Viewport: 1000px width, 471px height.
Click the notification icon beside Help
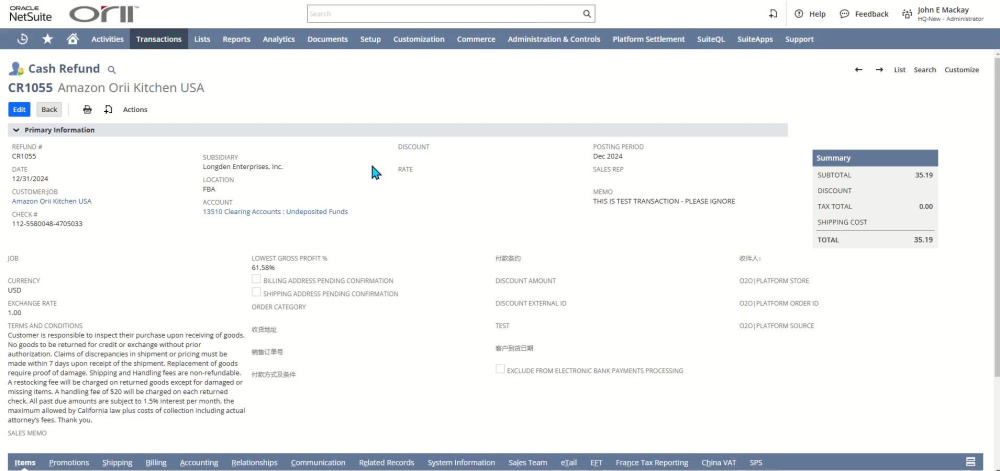(x=773, y=14)
